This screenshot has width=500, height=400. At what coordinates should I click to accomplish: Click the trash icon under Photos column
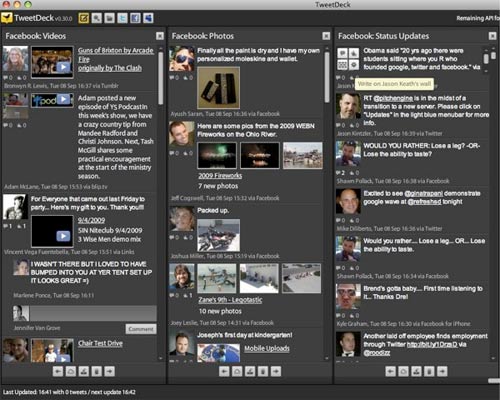coord(263,371)
